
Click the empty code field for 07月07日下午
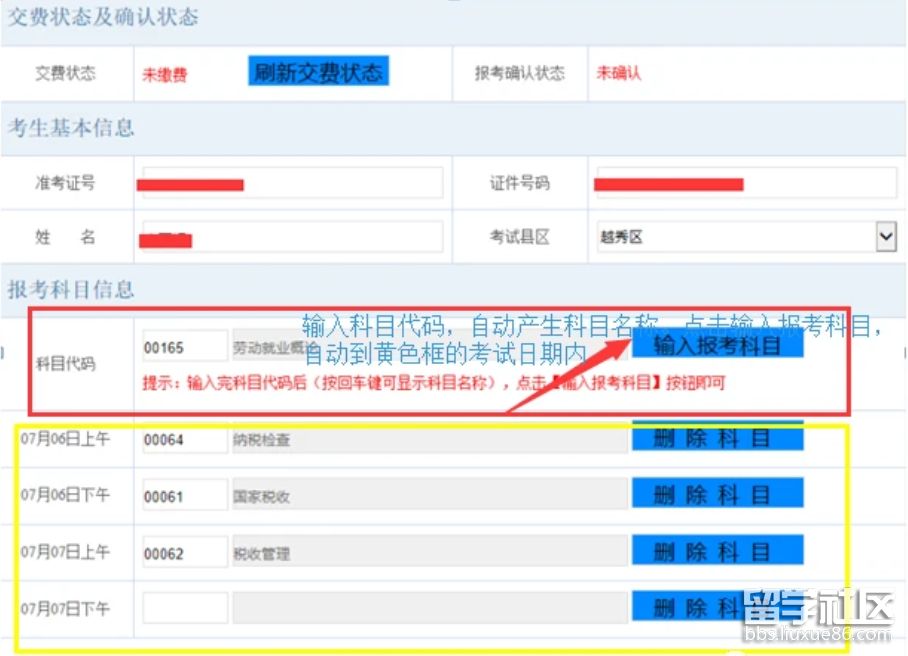pyautogui.click(x=185, y=608)
